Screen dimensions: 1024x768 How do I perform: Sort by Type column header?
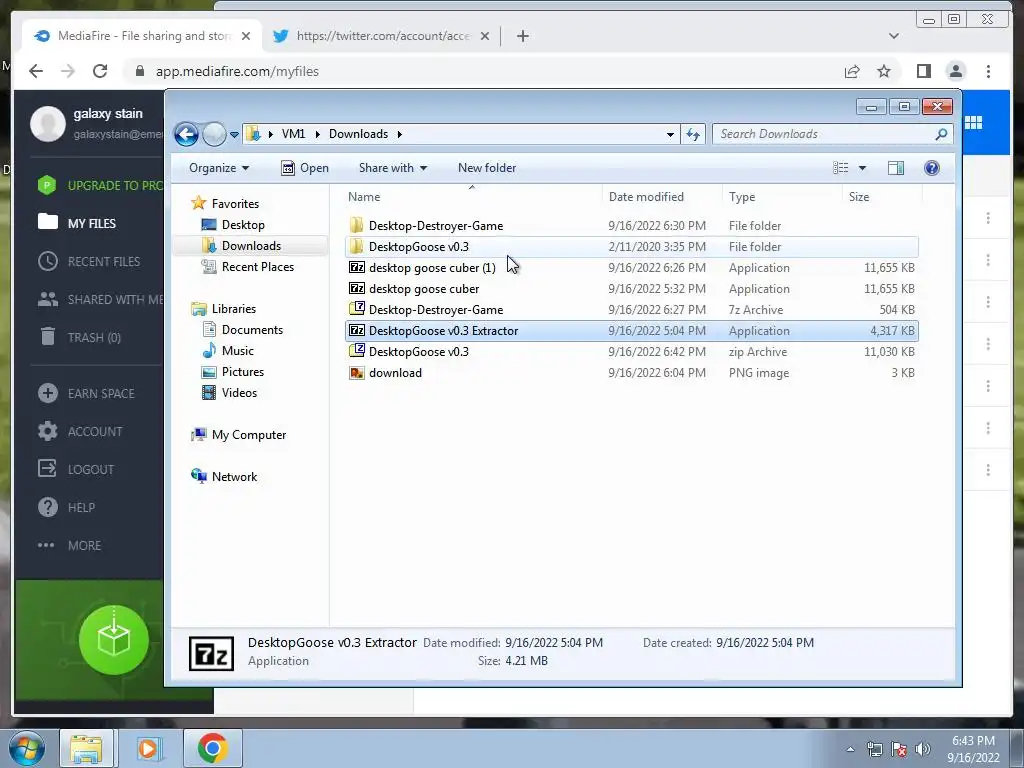point(742,197)
